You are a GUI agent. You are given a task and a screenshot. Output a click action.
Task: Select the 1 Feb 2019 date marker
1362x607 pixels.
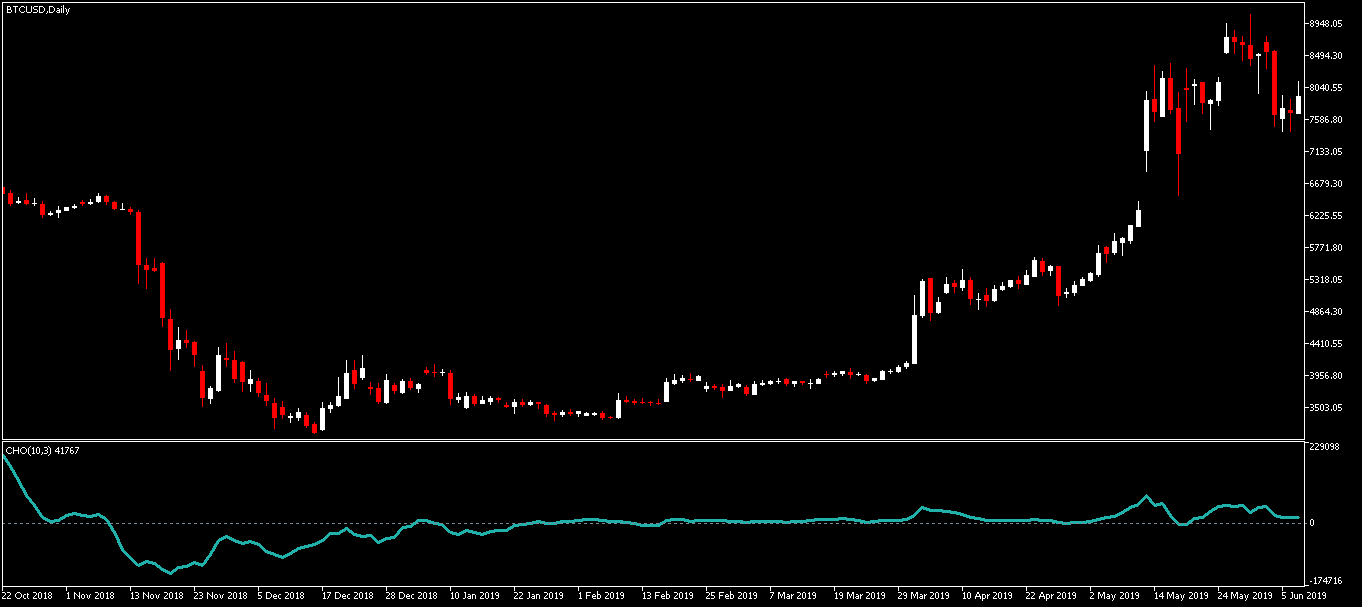point(603,595)
